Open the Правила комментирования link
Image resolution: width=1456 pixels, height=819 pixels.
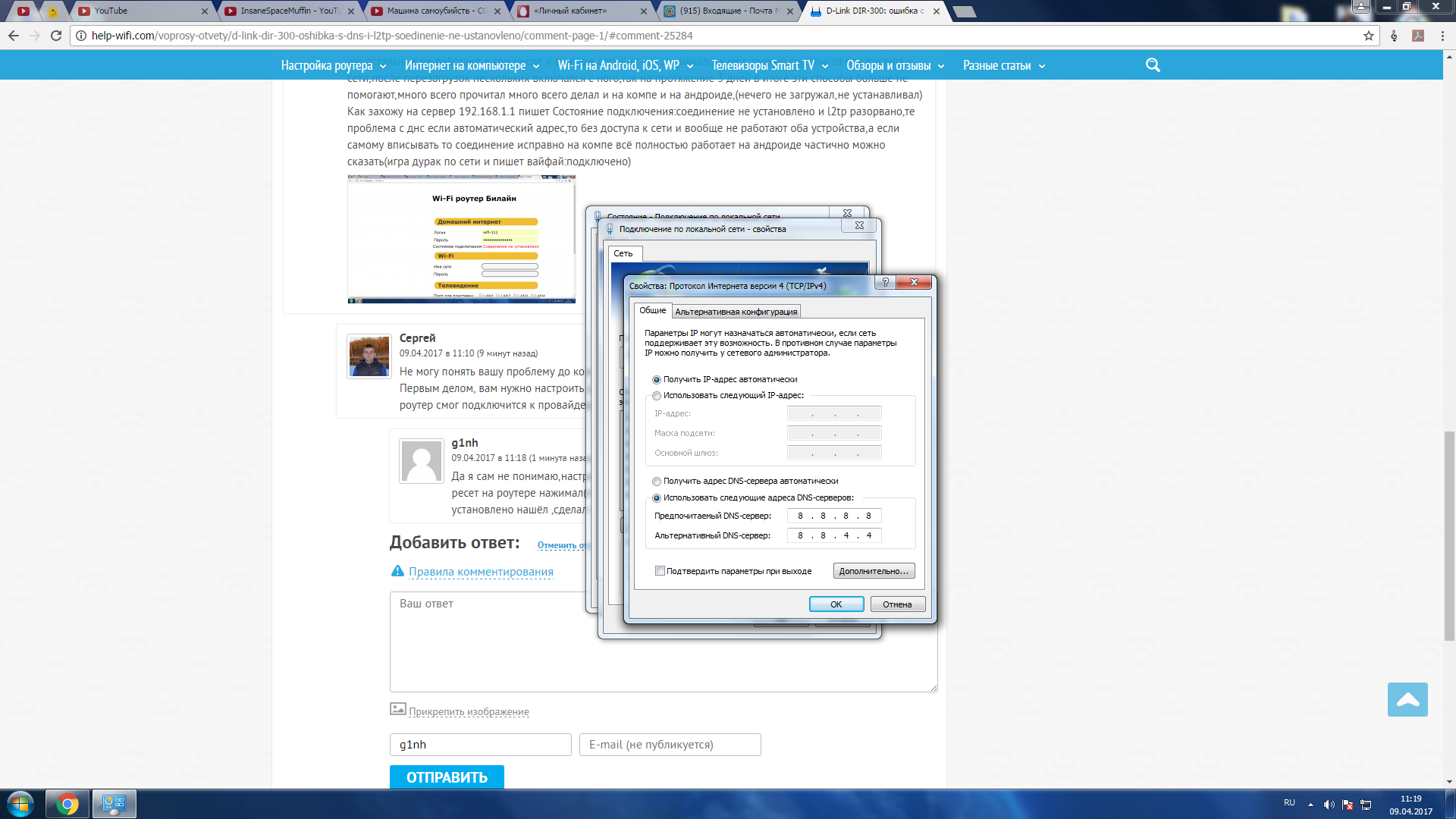coord(481,572)
